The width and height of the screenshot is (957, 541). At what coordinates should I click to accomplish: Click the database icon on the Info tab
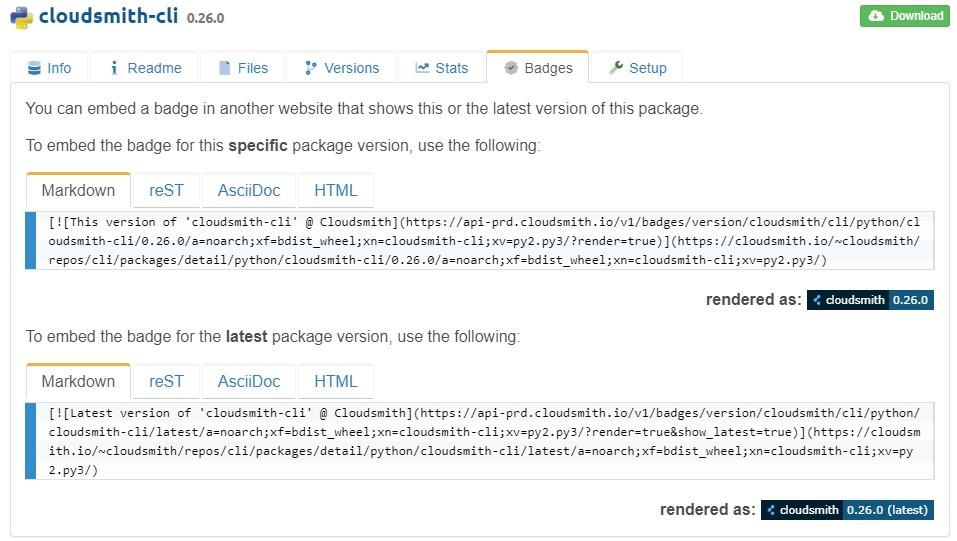pos(34,68)
